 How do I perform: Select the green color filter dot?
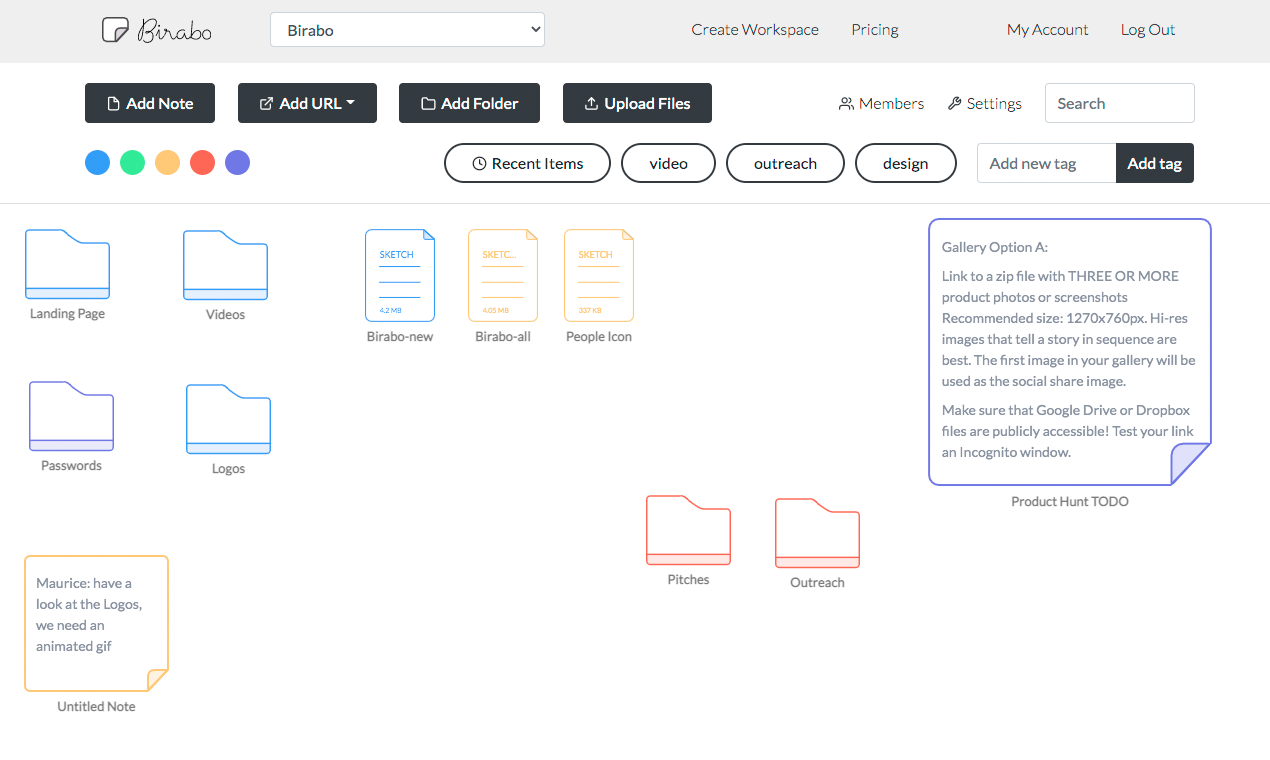point(132,162)
